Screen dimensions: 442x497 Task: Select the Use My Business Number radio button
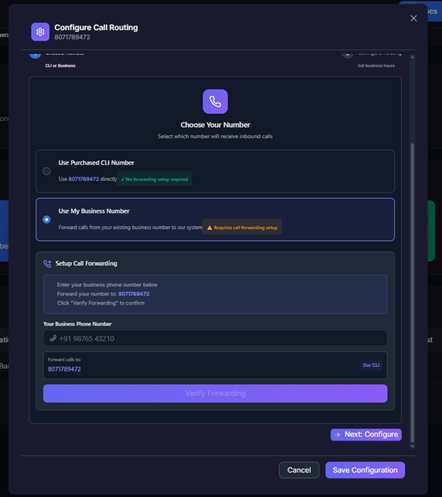[x=47, y=219]
